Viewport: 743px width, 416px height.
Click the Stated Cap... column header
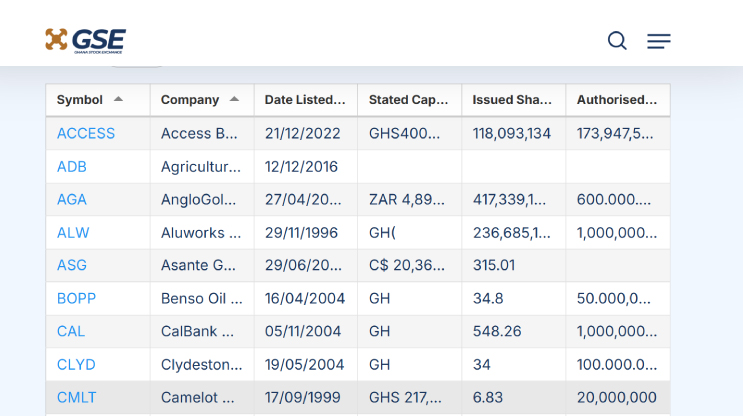coord(409,100)
